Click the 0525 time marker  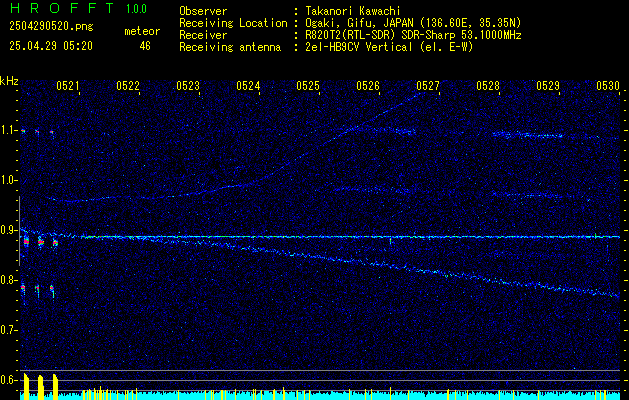[x=308, y=86]
